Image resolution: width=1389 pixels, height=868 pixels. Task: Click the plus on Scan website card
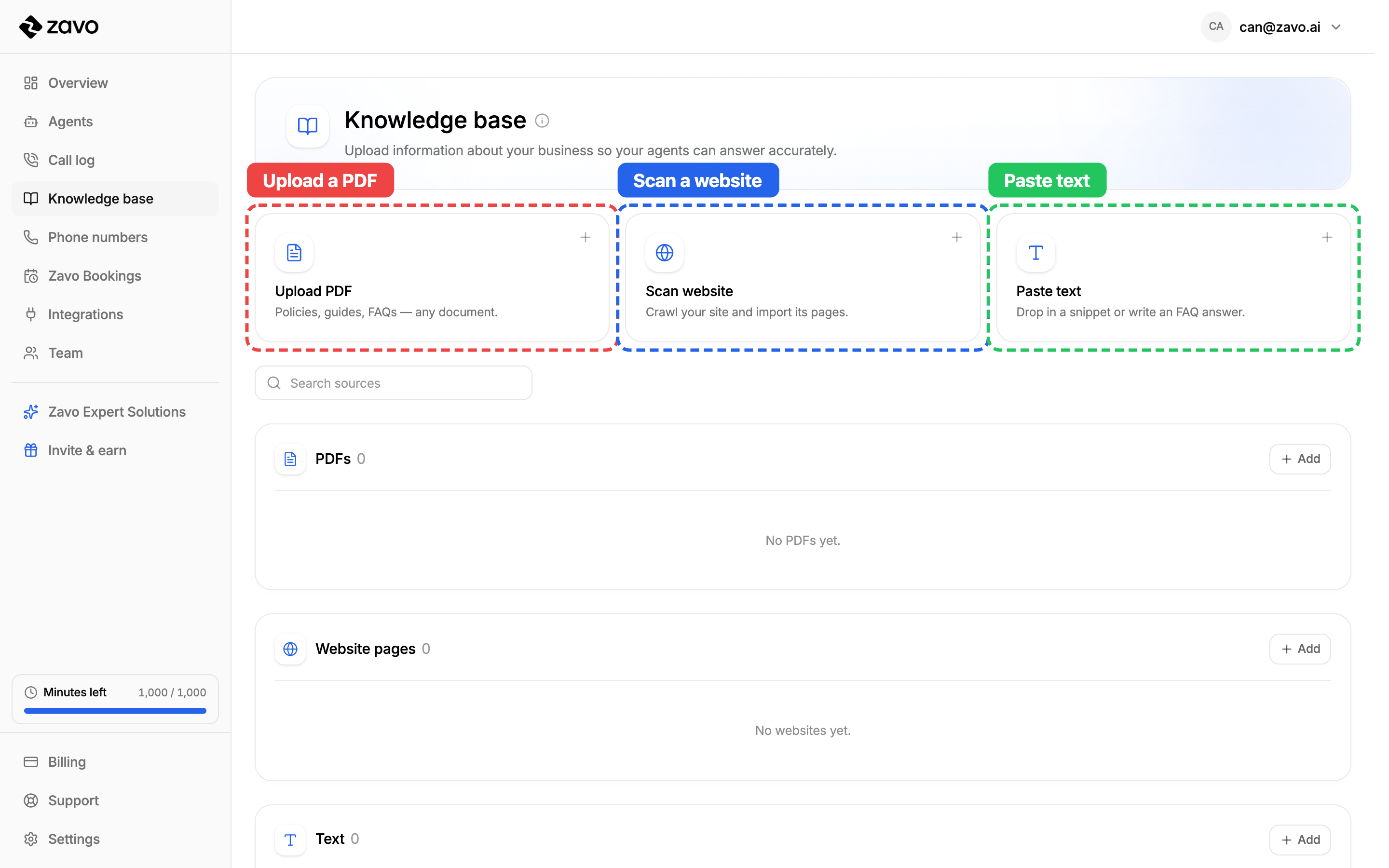click(x=956, y=237)
